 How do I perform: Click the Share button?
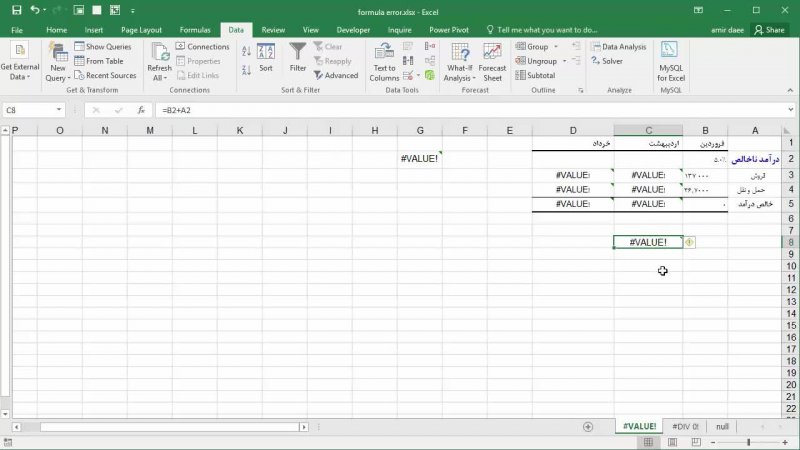[769, 30]
